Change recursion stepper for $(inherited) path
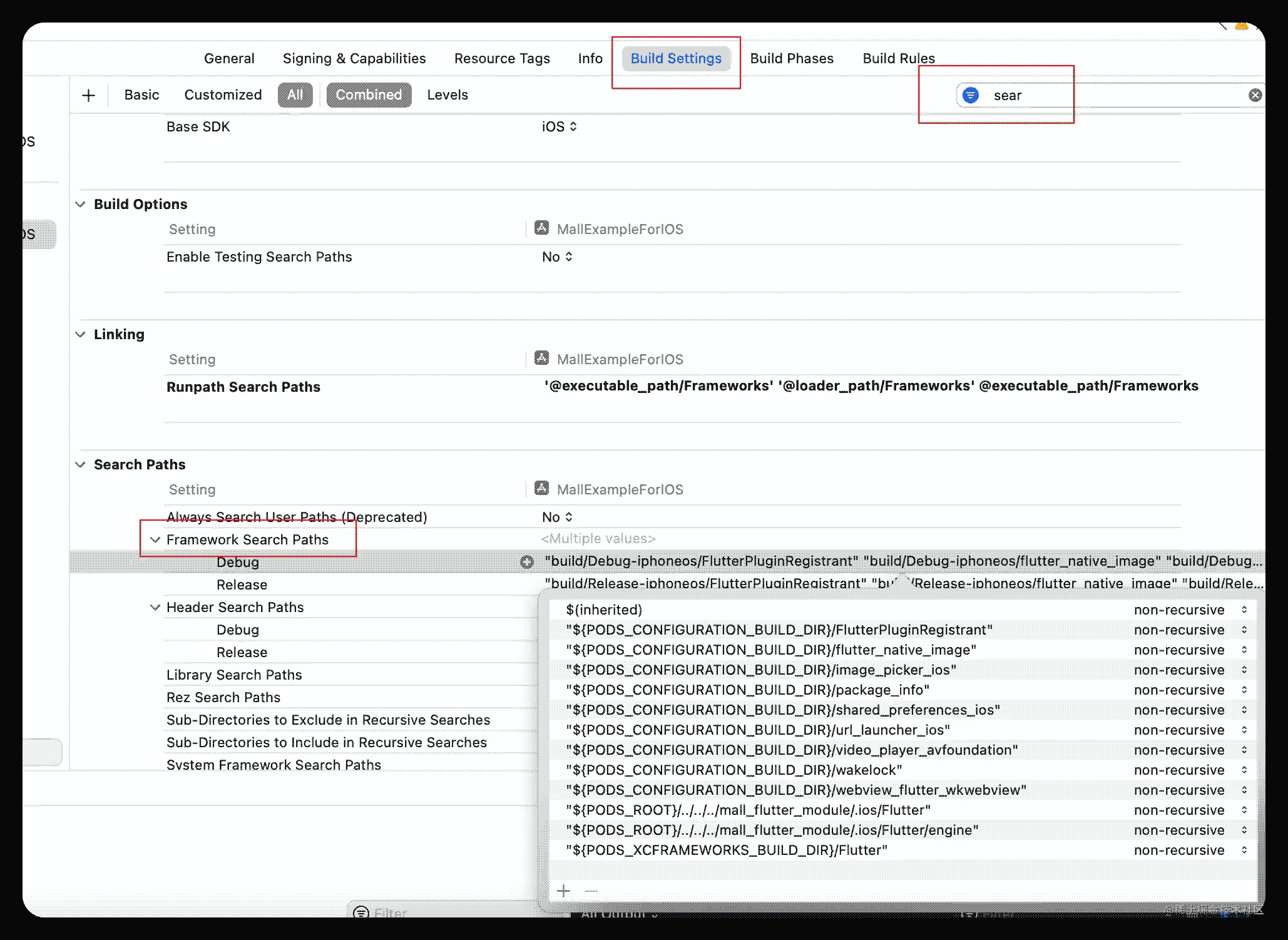This screenshot has height=940, width=1288. [x=1244, y=610]
